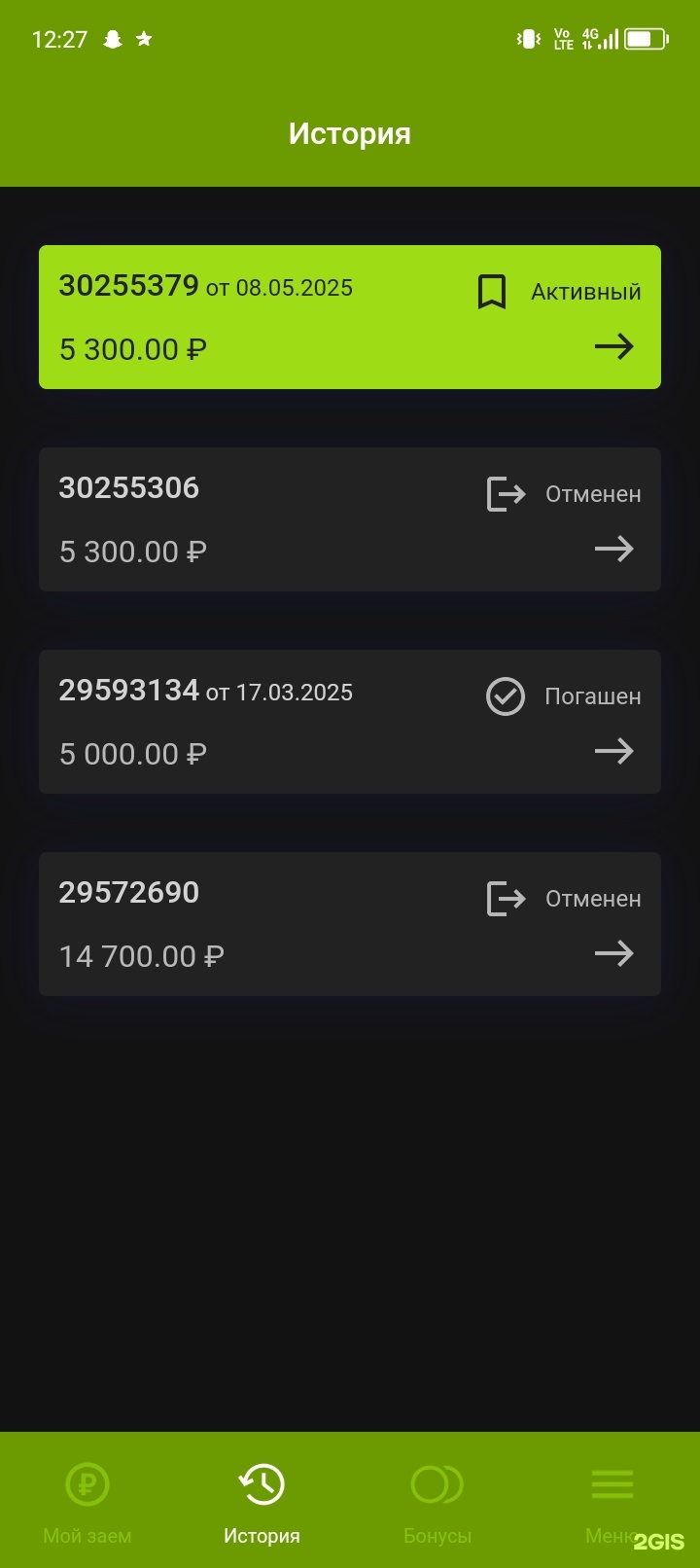Tap the bonus coins icon in bottom bar
Screen dimensions: 700x1568
click(x=437, y=1484)
